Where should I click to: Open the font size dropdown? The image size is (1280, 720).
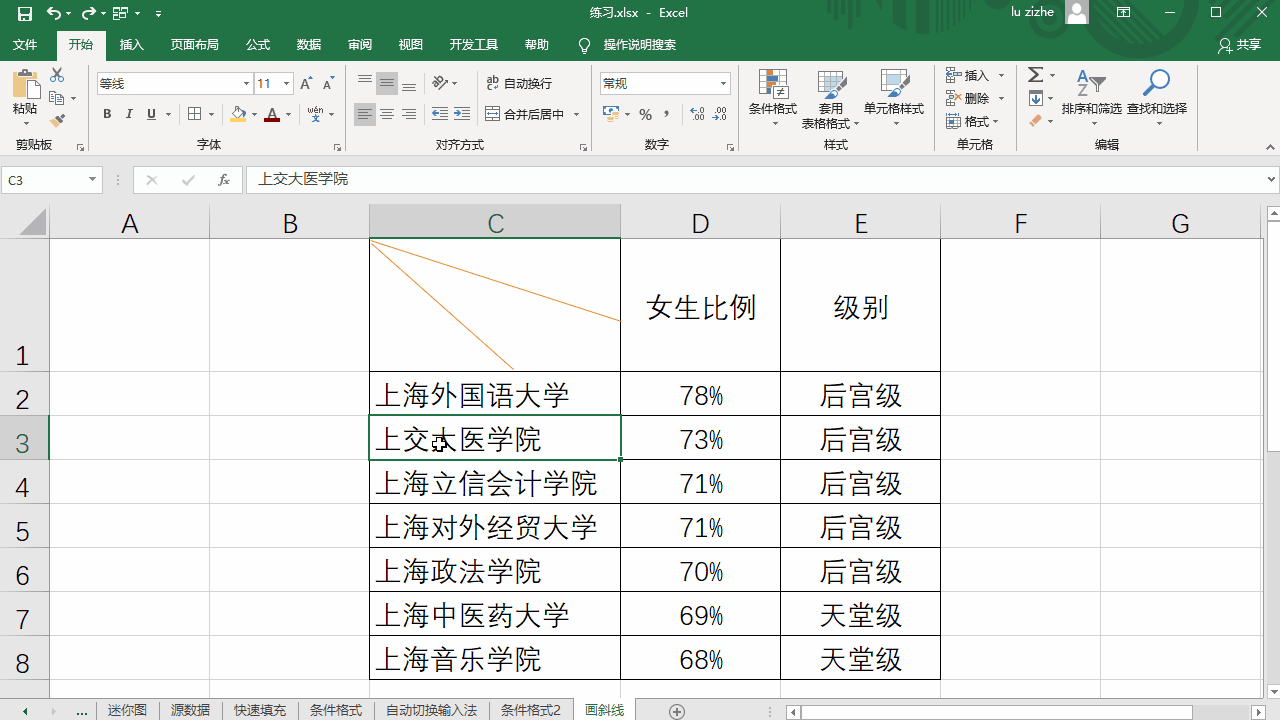click(x=287, y=84)
